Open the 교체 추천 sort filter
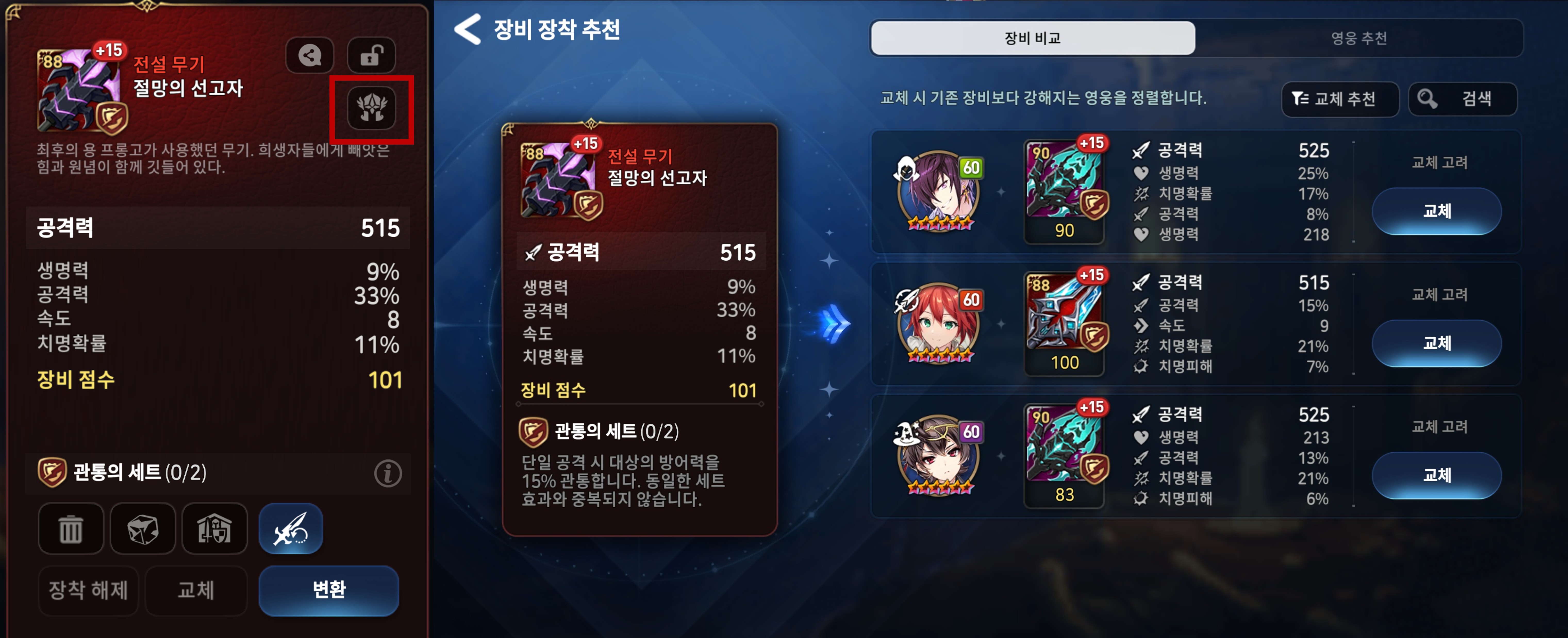1568x638 pixels. [x=1340, y=99]
